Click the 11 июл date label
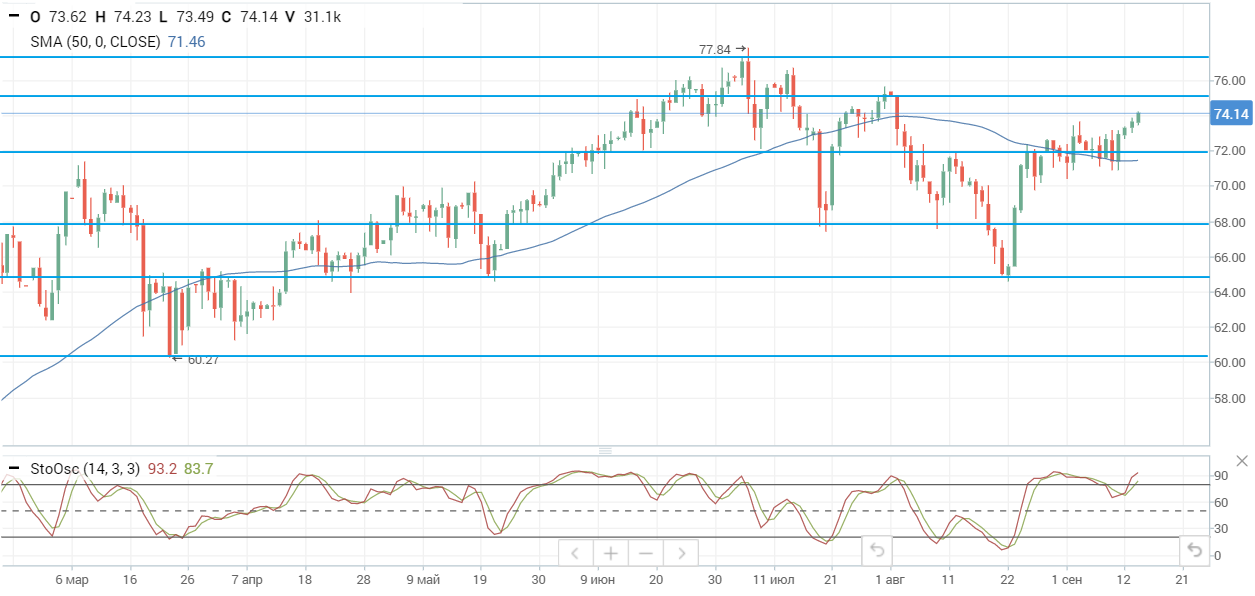 tap(774, 580)
